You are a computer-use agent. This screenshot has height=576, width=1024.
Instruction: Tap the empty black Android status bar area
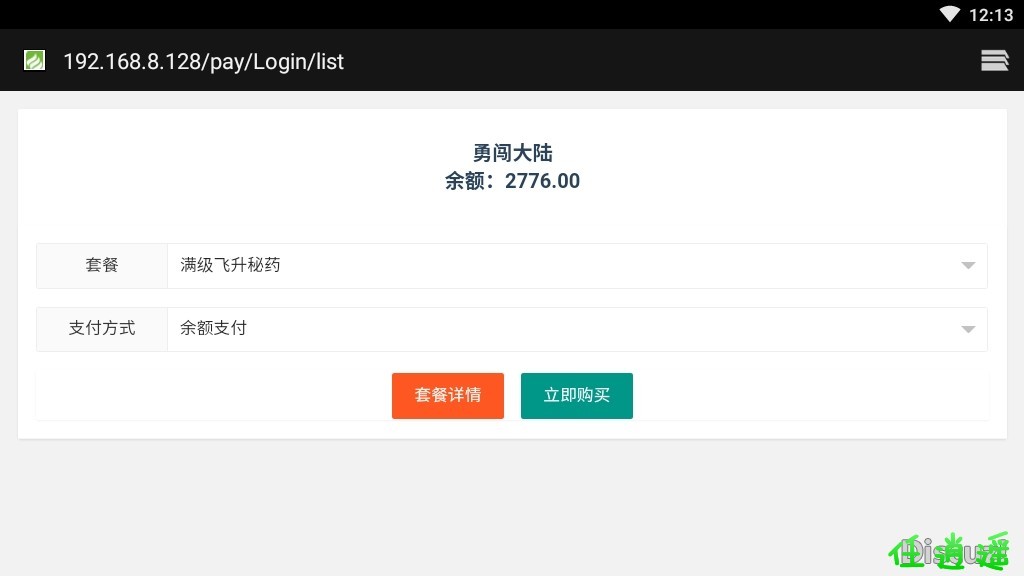point(457,14)
